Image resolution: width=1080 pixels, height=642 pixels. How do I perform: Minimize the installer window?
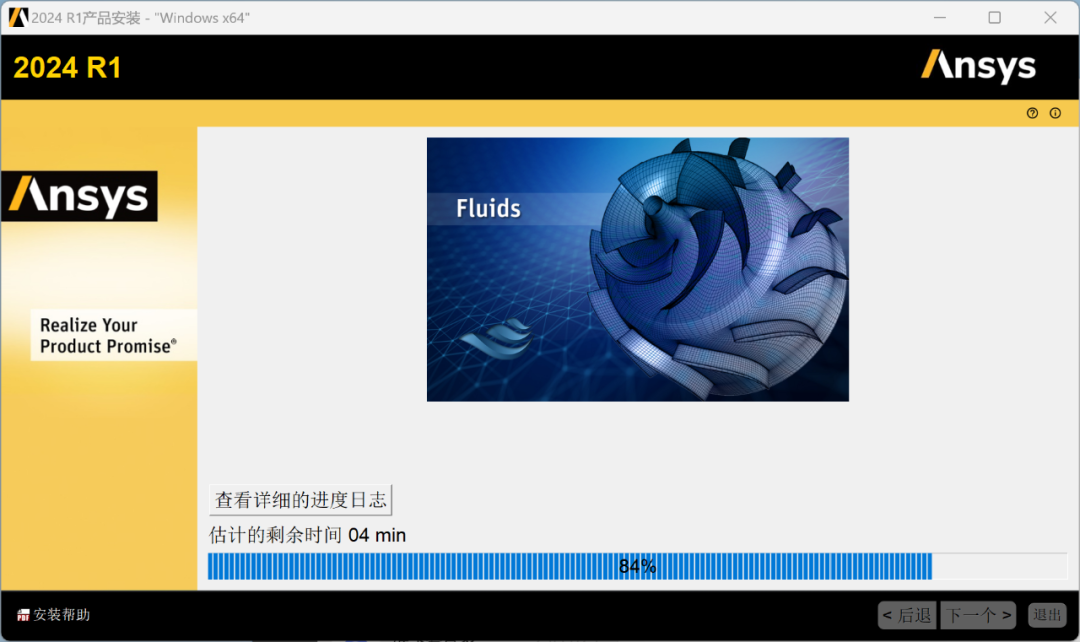[939, 17]
